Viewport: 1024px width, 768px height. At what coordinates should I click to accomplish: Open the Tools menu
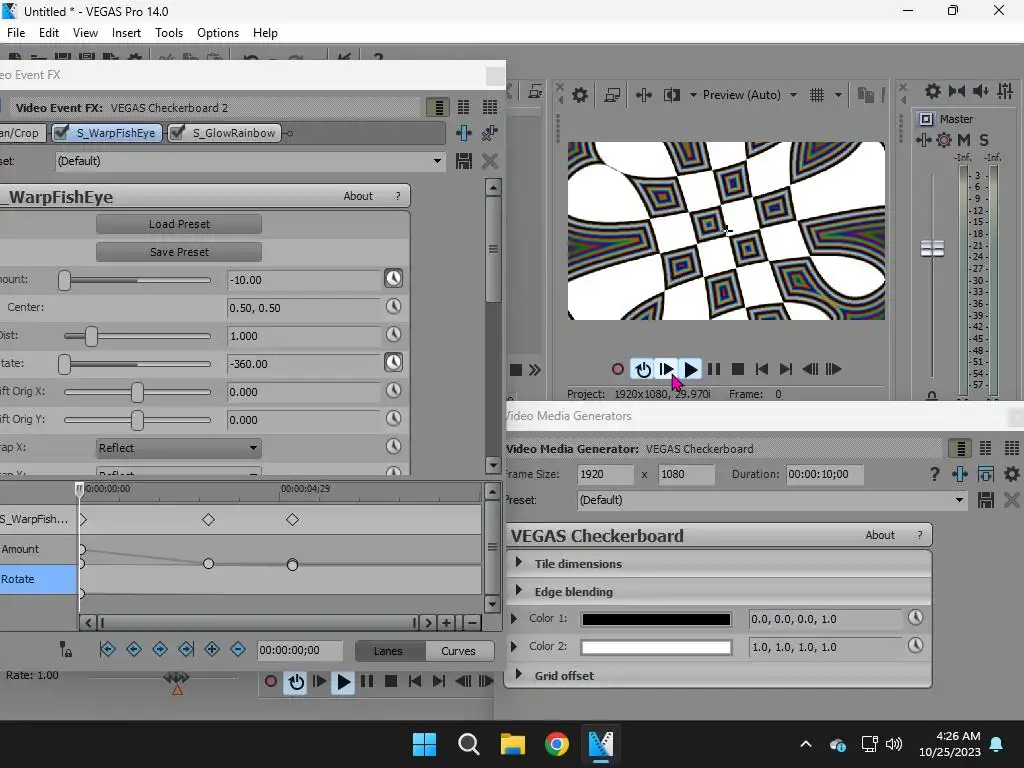coord(169,33)
